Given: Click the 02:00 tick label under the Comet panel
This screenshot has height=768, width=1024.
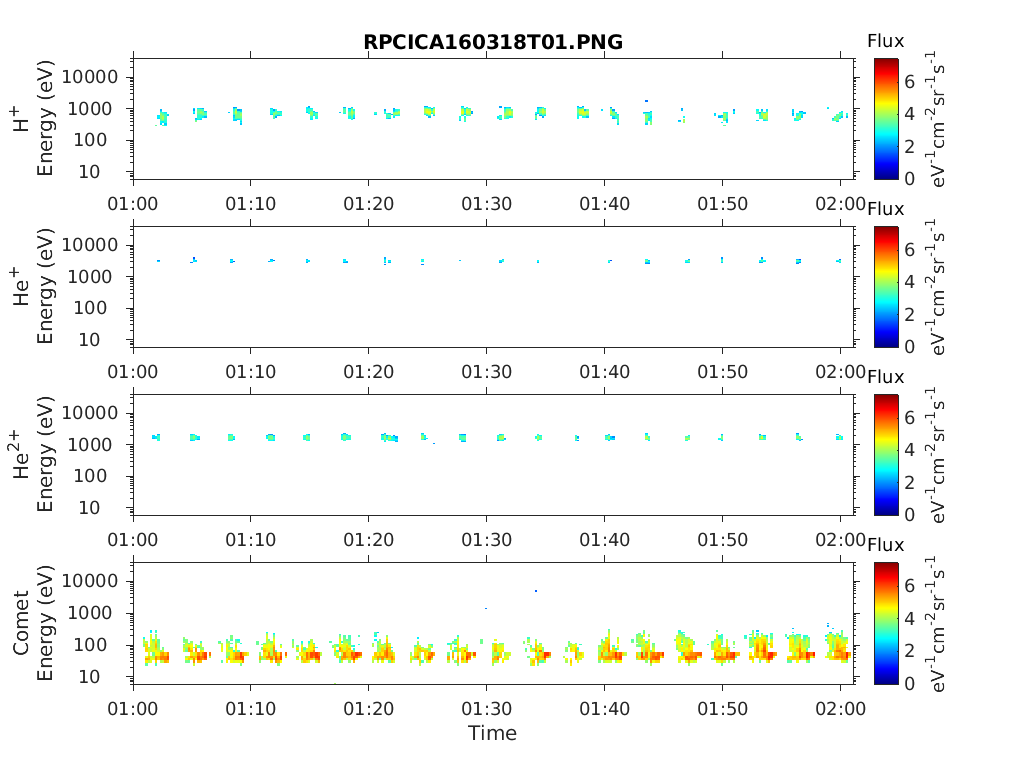Looking at the screenshot, I should pyautogui.click(x=840, y=709).
